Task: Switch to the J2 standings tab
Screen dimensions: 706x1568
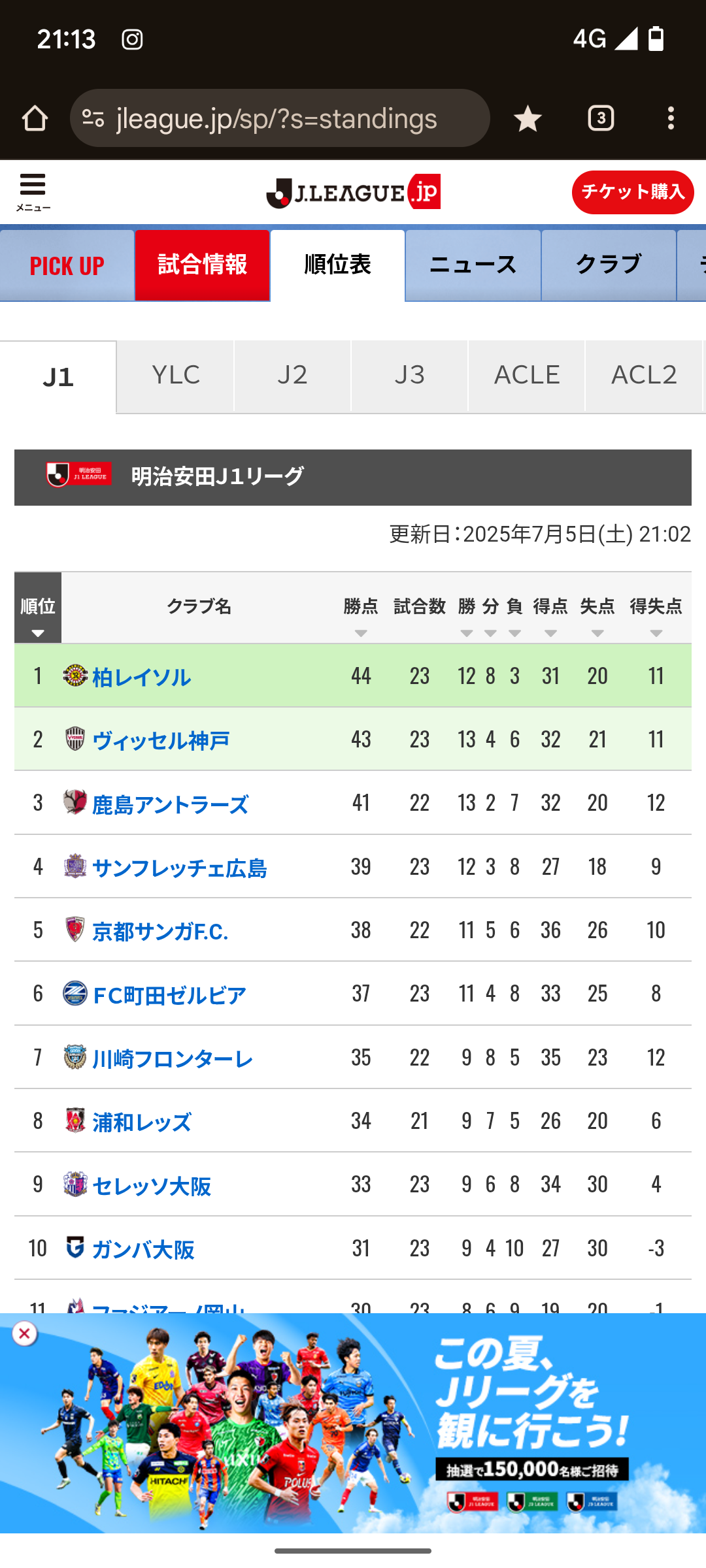Action: (x=292, y=376)
